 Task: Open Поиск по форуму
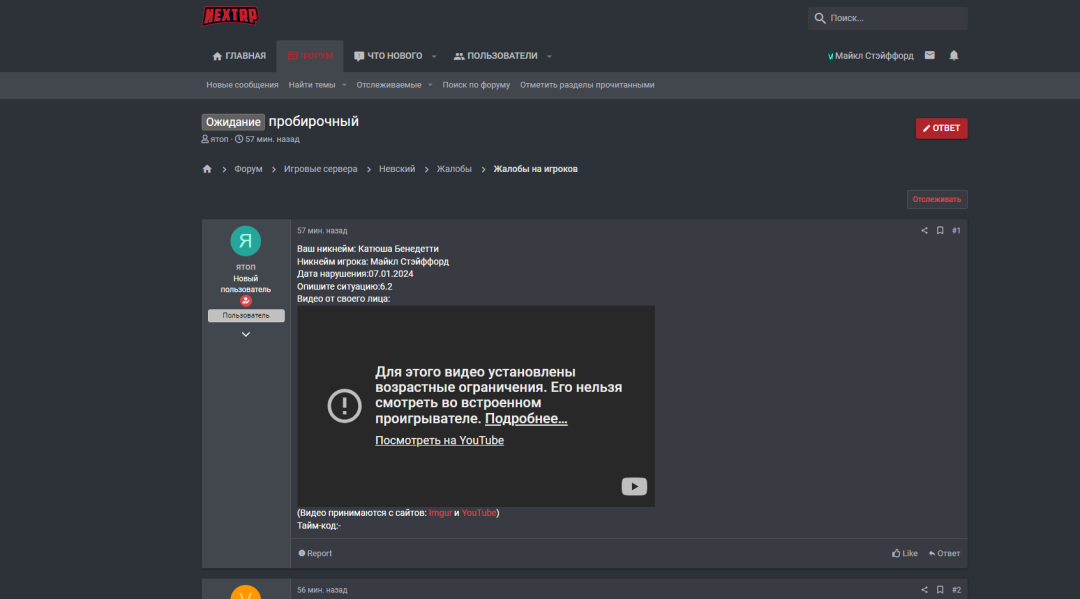[x=476, y=85]
